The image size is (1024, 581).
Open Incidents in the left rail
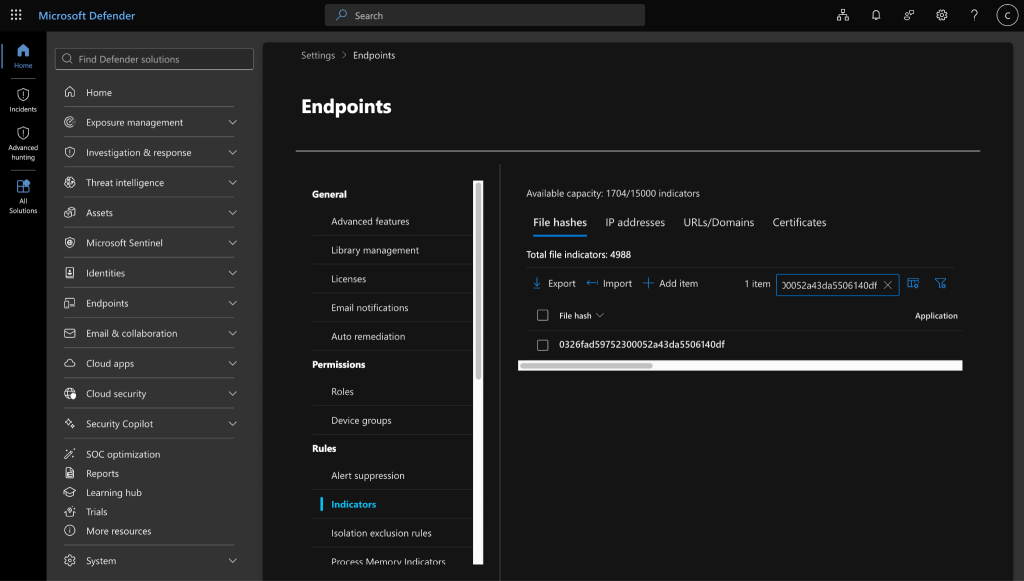pos(23,100)
